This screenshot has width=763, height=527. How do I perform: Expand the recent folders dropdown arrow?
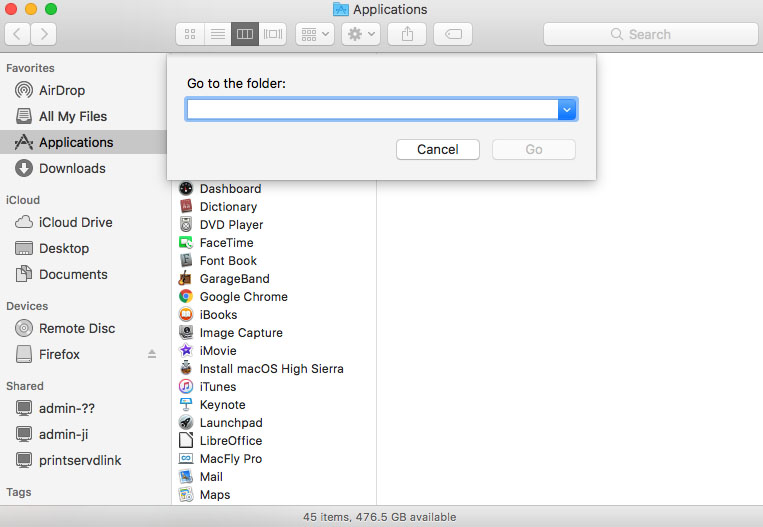click(x=567, y=109)
